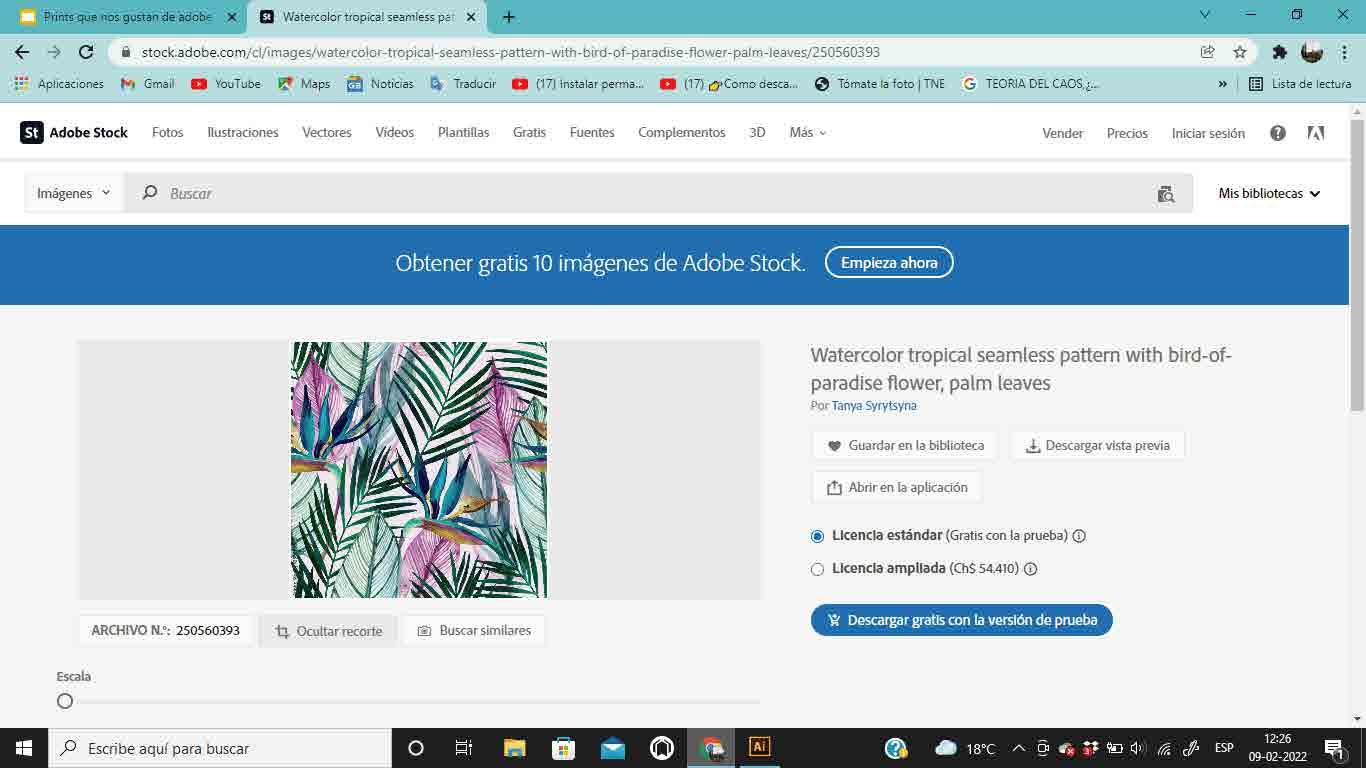Viewport: 1366px width, 768px height.
Task: Expand the Más navigation menu
Action: pyautogui.click(x=808, y=132)
